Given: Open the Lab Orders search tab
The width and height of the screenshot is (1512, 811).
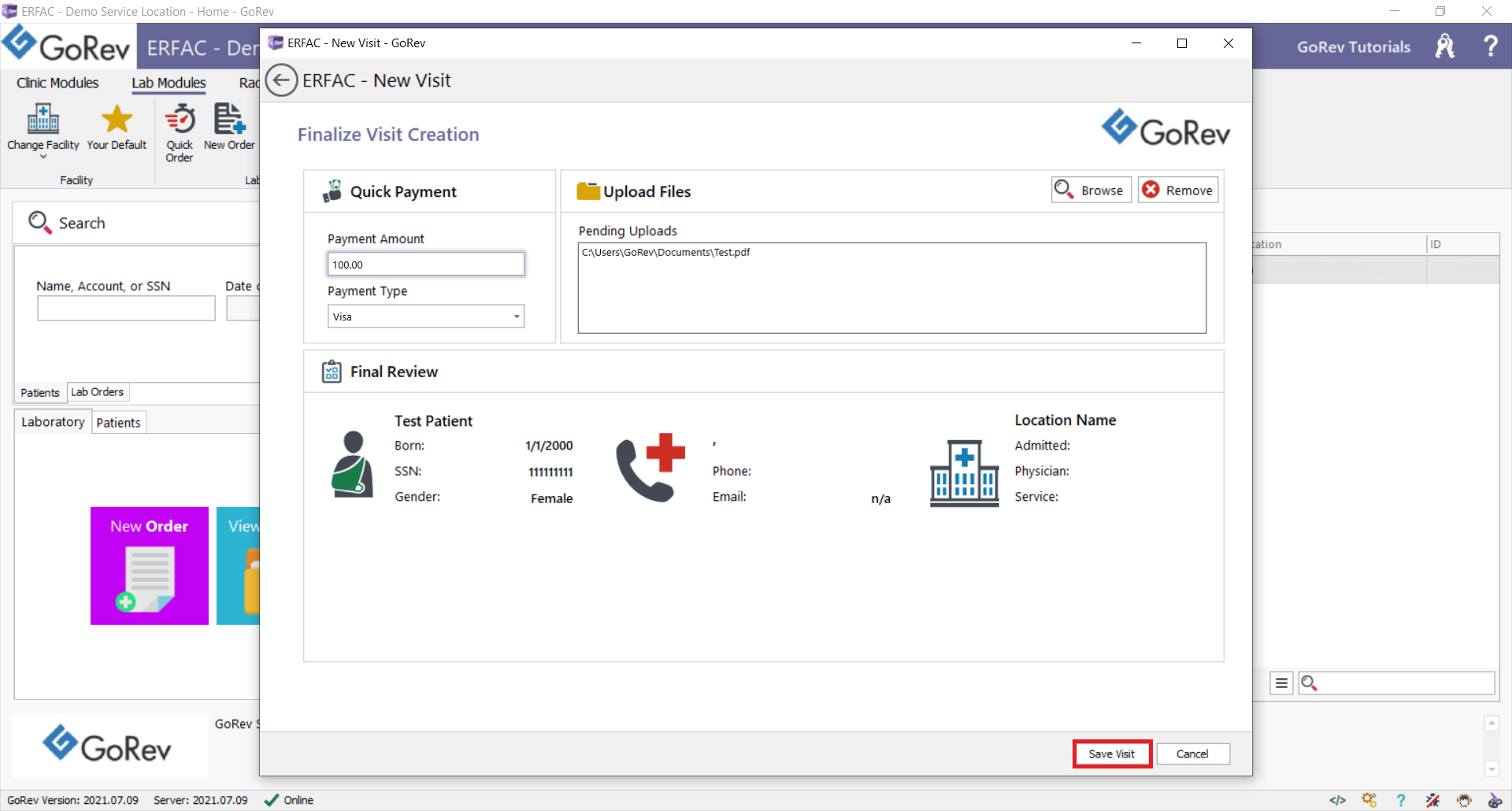Looking at the screenshot, I should pos(98,391).
